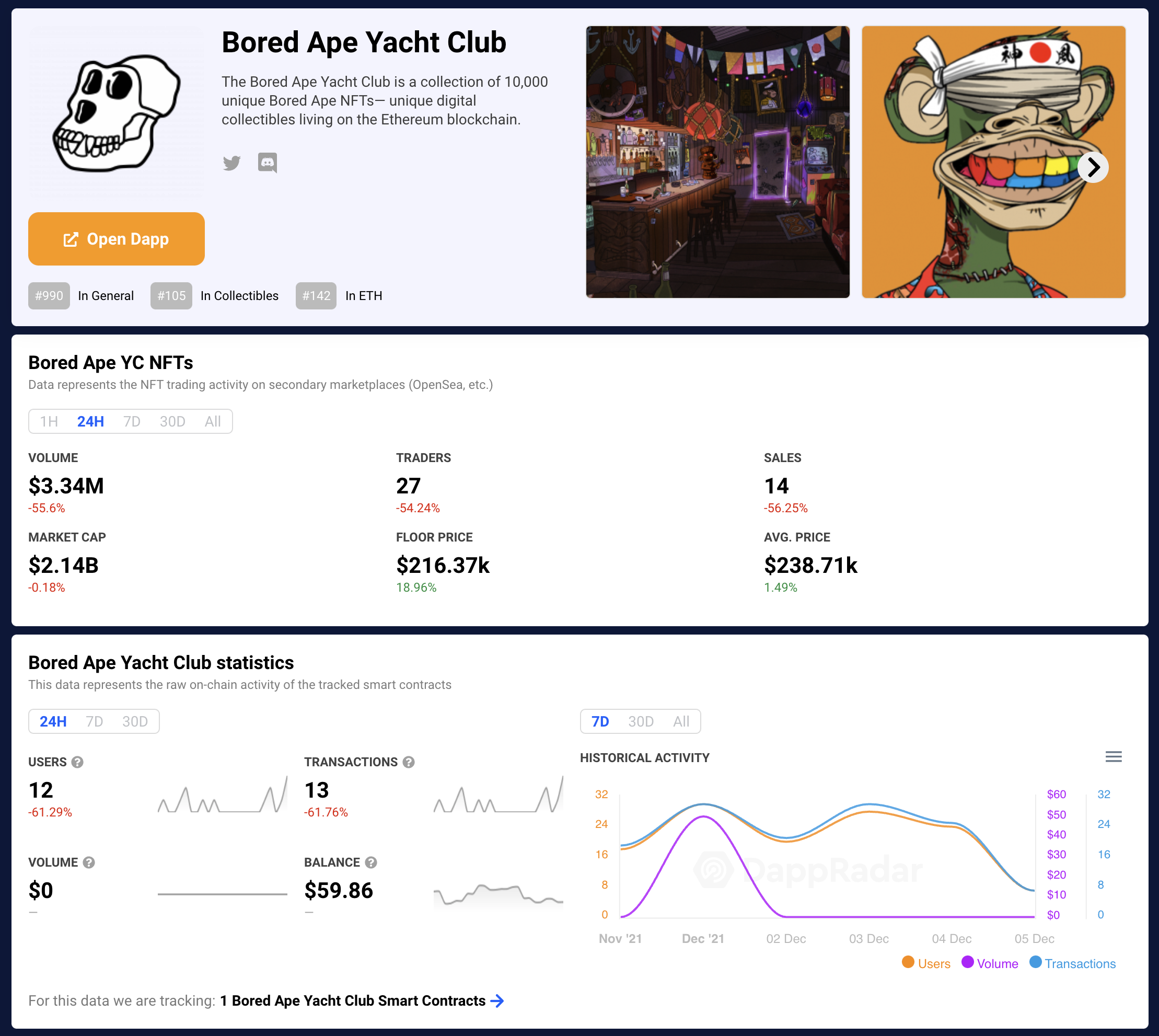Click the Volume help question mark
The height and width of the screenshot is (1036, 1159).
(89, 862)
